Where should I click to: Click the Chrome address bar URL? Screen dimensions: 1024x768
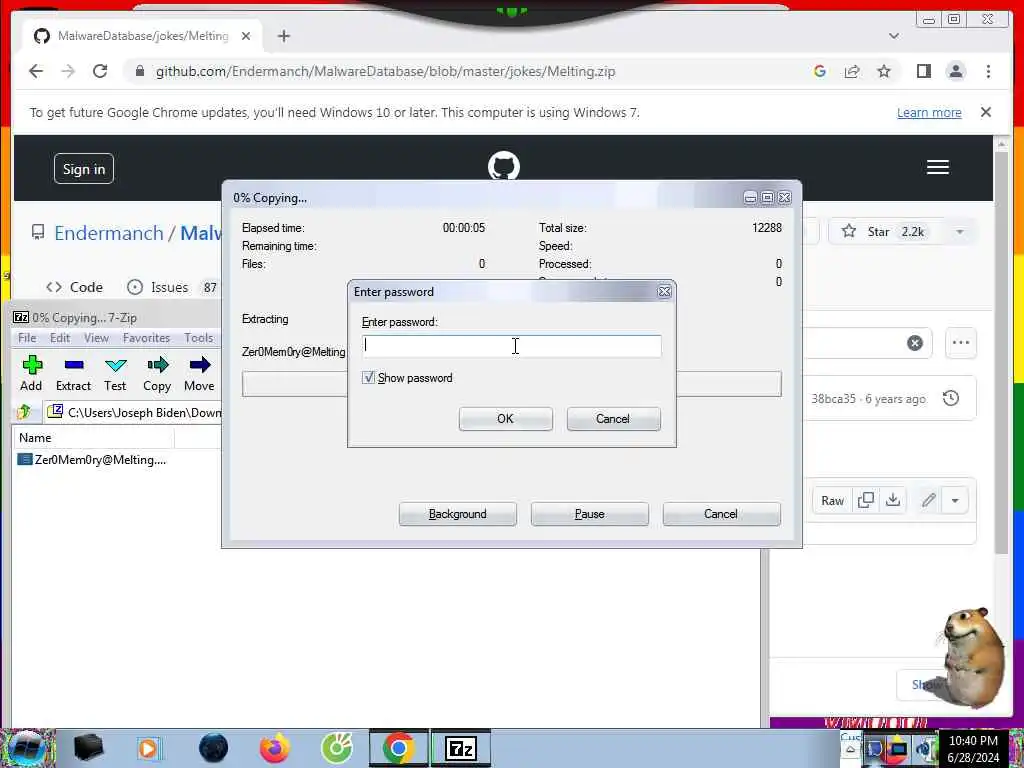coord(385,71)
